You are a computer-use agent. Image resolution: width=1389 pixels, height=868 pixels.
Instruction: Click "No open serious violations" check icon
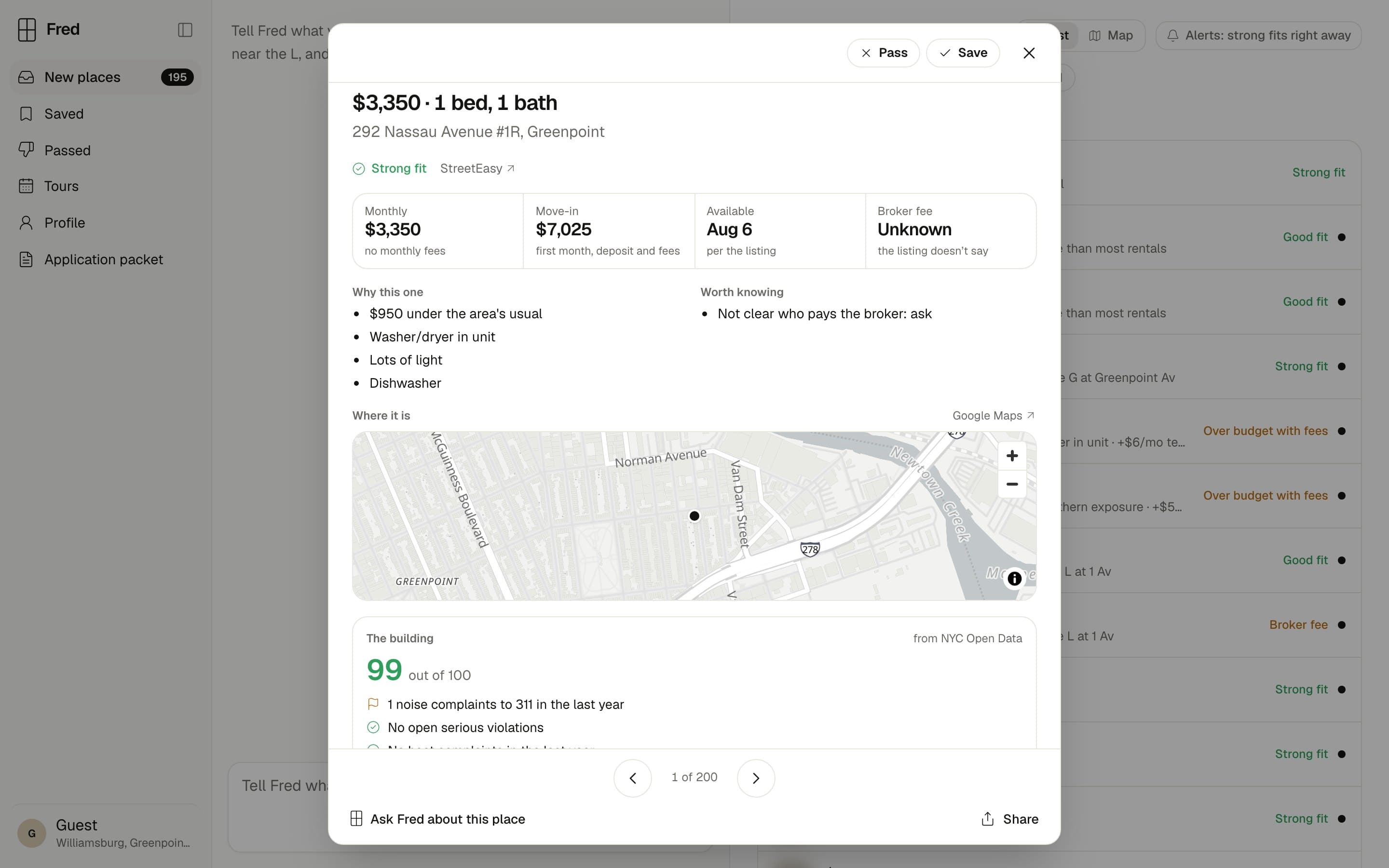373,727
